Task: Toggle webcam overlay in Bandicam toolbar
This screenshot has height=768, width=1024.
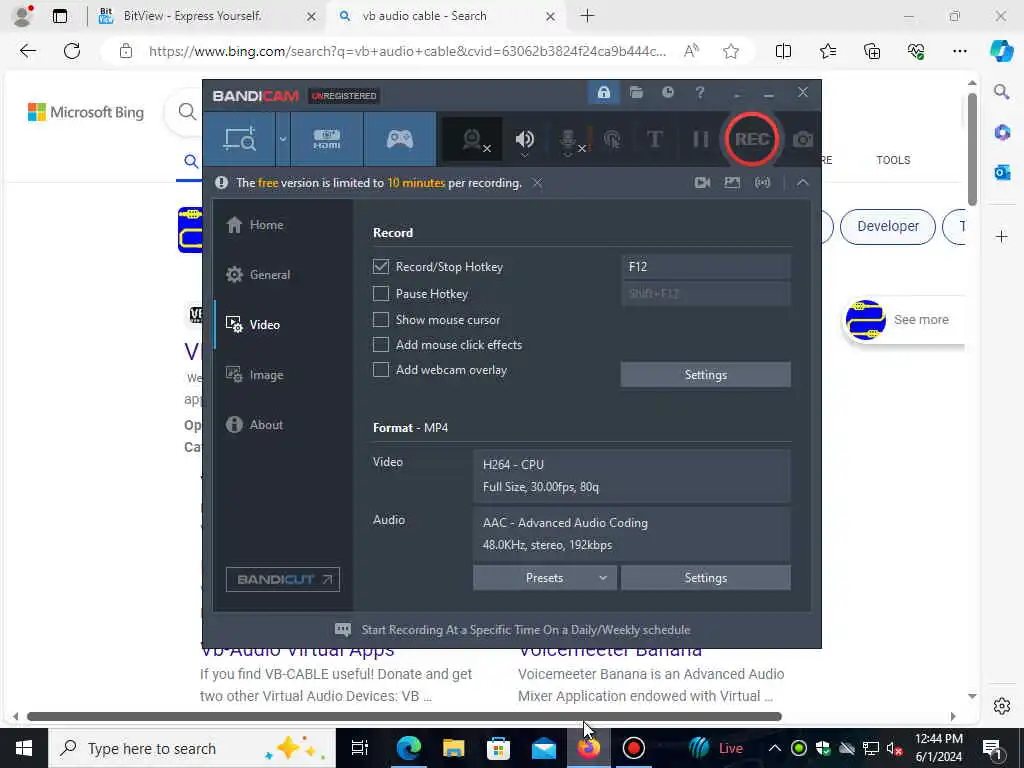Action: point(473,139)
